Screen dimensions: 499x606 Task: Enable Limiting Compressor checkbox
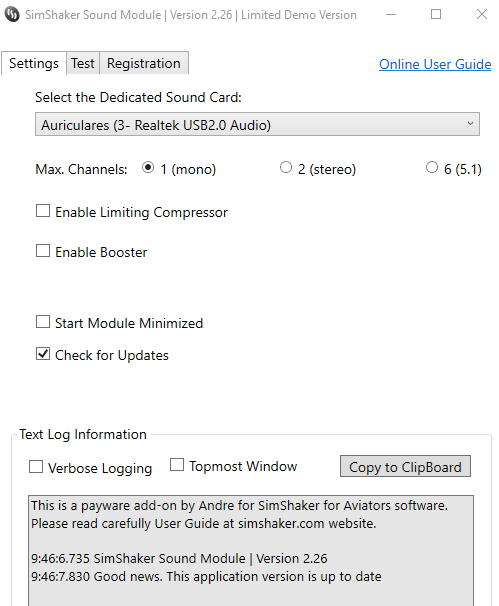(43, 211)
